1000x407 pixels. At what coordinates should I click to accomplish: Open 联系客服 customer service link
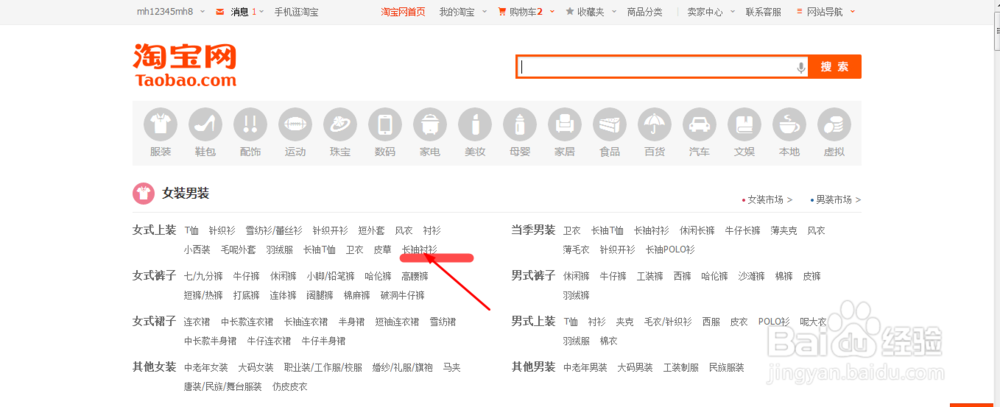763,11
